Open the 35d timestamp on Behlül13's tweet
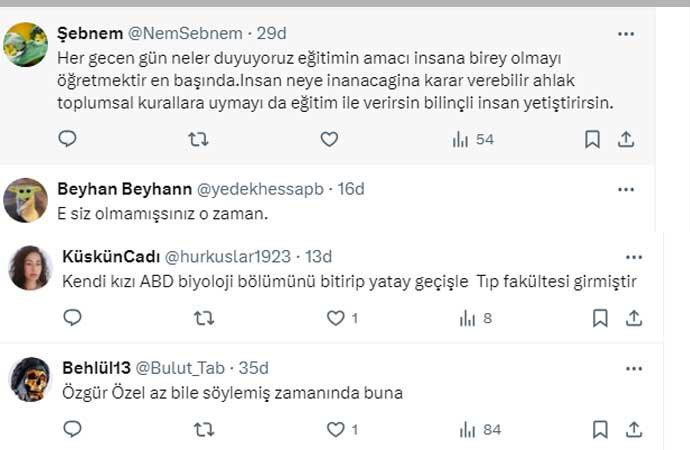The width and height of the screenshot is (690, 450). 252,368
